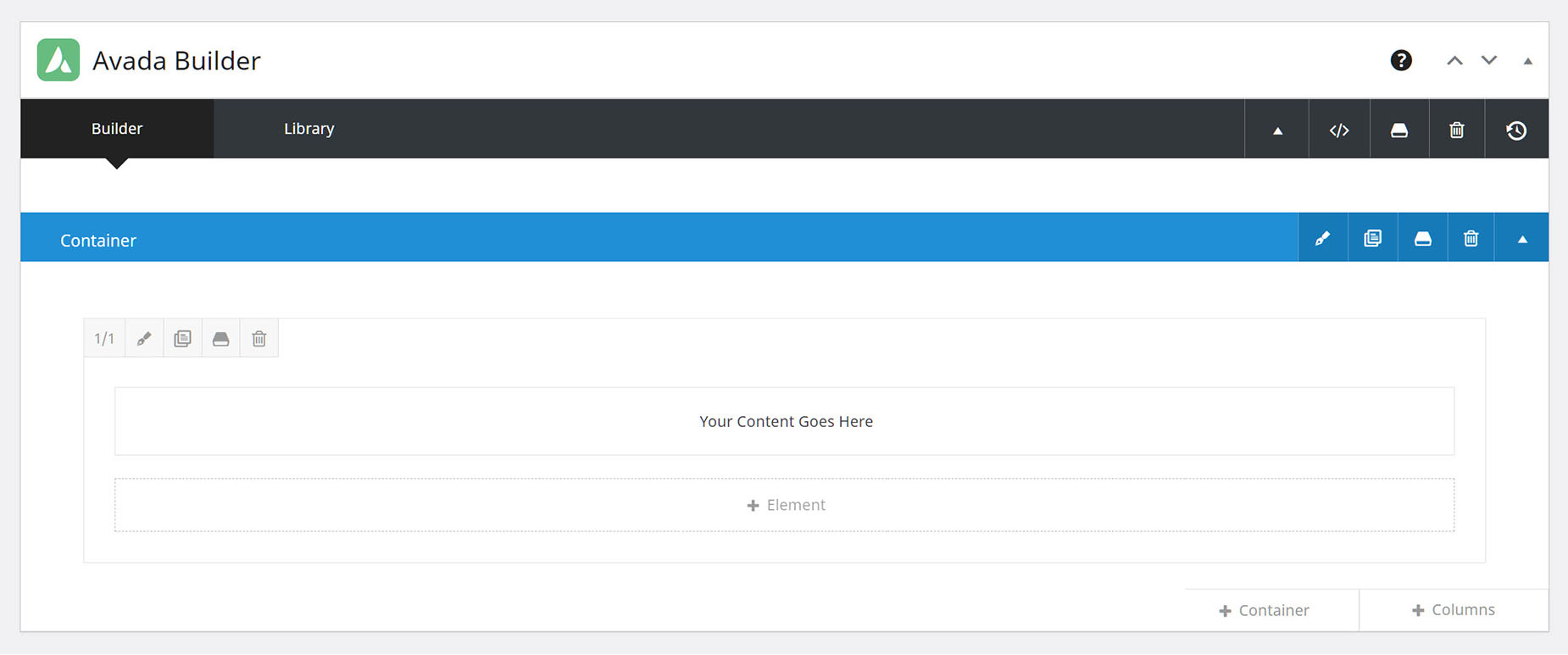Collapse the Container section

1522,238
